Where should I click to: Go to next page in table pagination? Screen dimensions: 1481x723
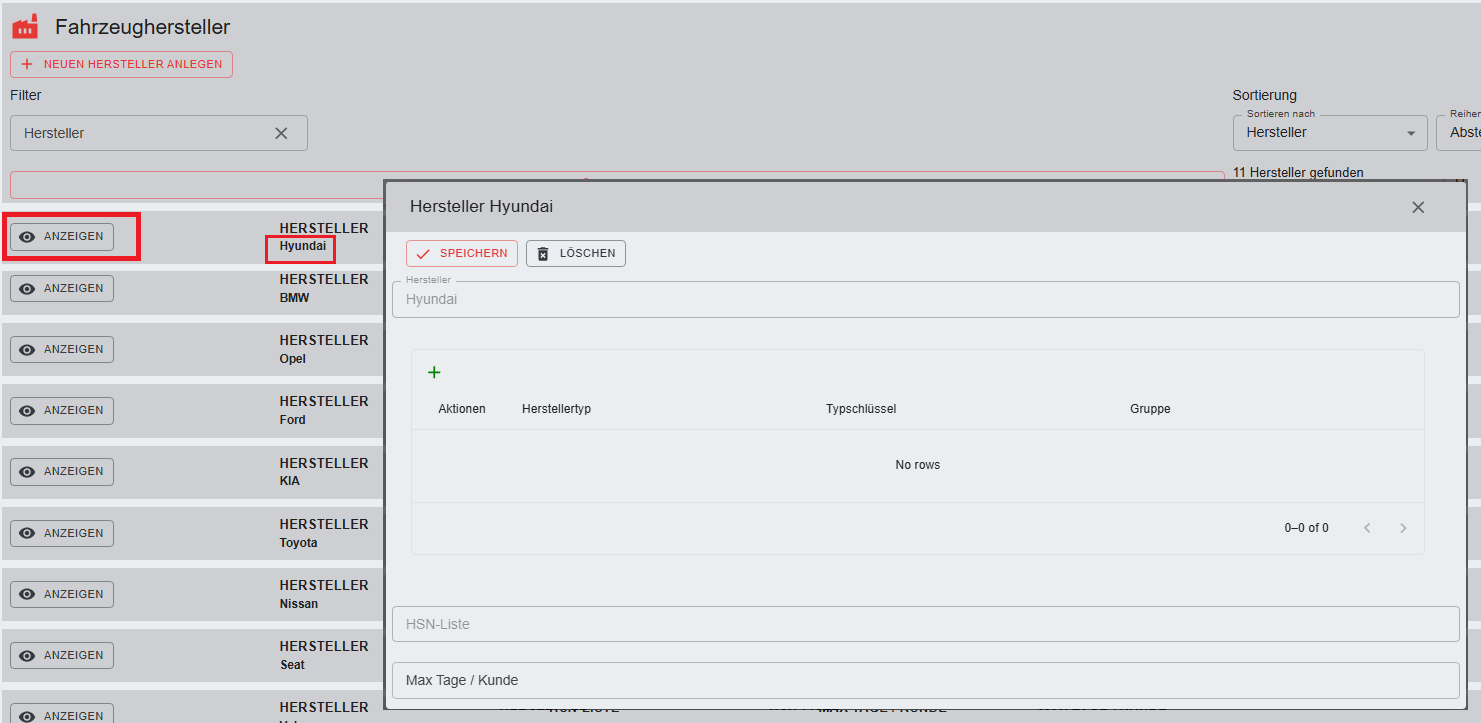pos(1403,528)
